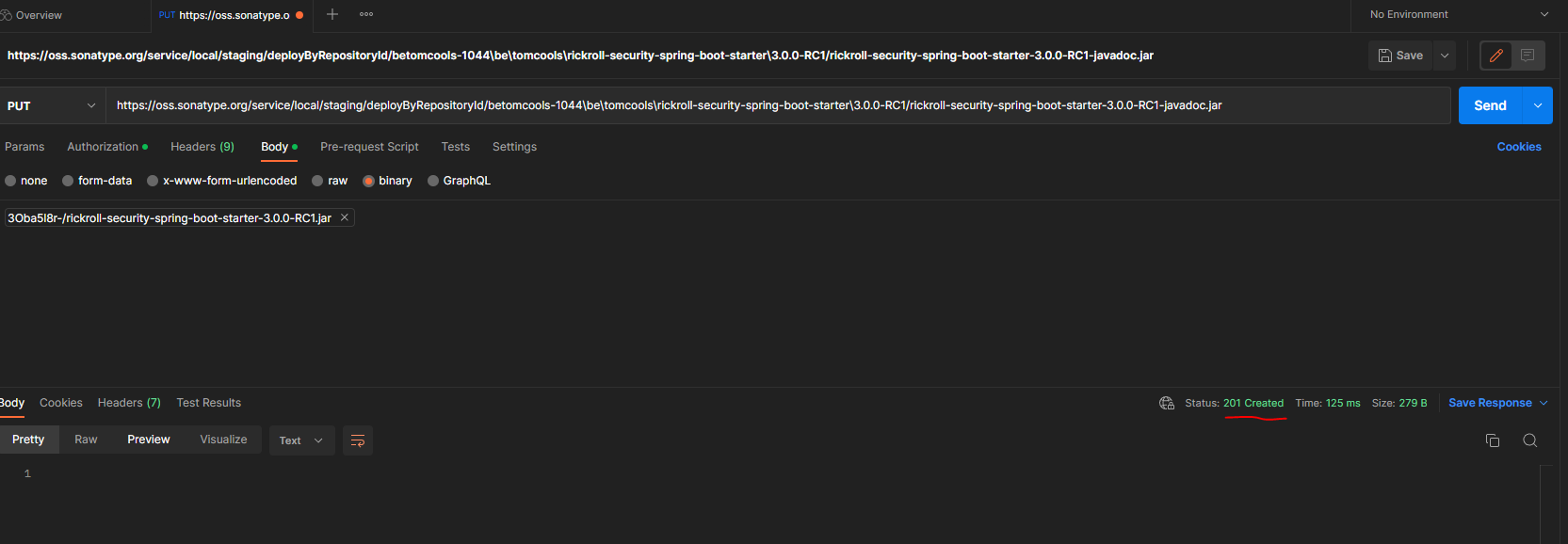Switch to the Authorization tab
This screenshot has height=544, width=1568.
coord(102,147)
